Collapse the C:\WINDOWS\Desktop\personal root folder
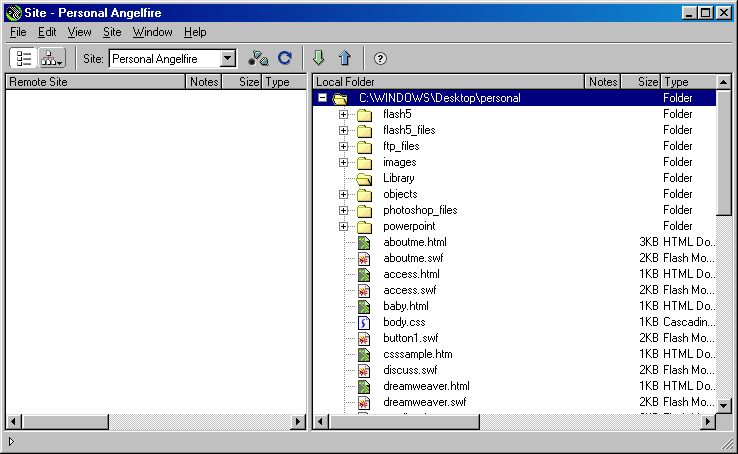The height and width of the screenshot is (454, 738). (x=322, y=98)
